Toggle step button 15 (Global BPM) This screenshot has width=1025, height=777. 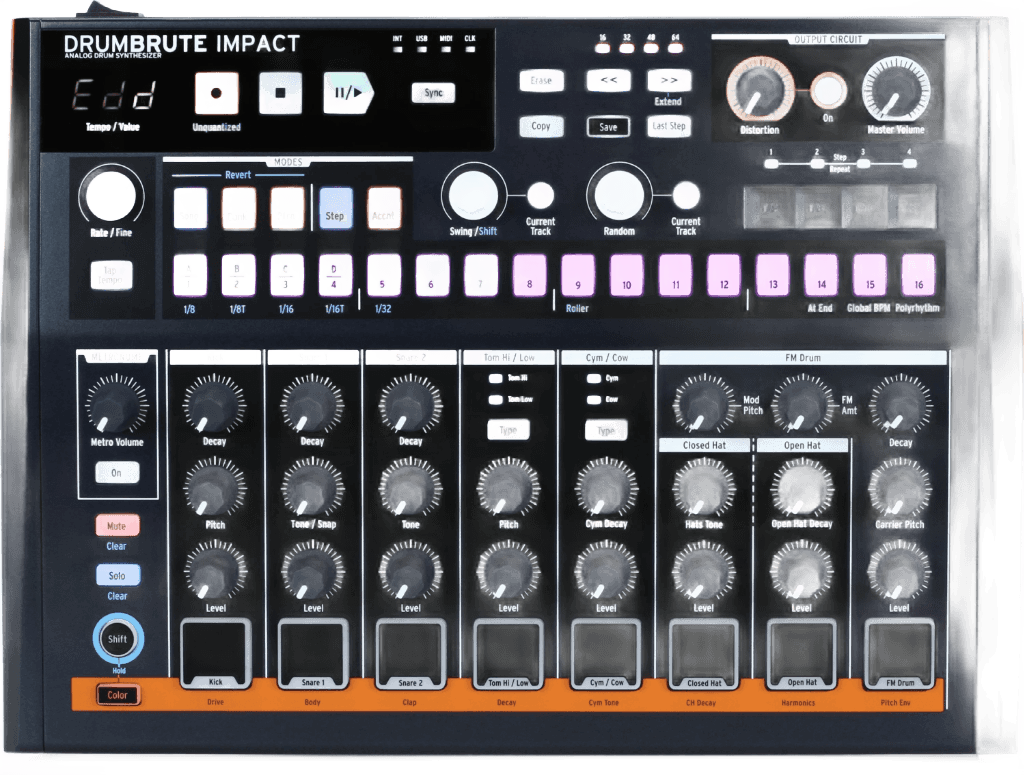pos(870,274)
